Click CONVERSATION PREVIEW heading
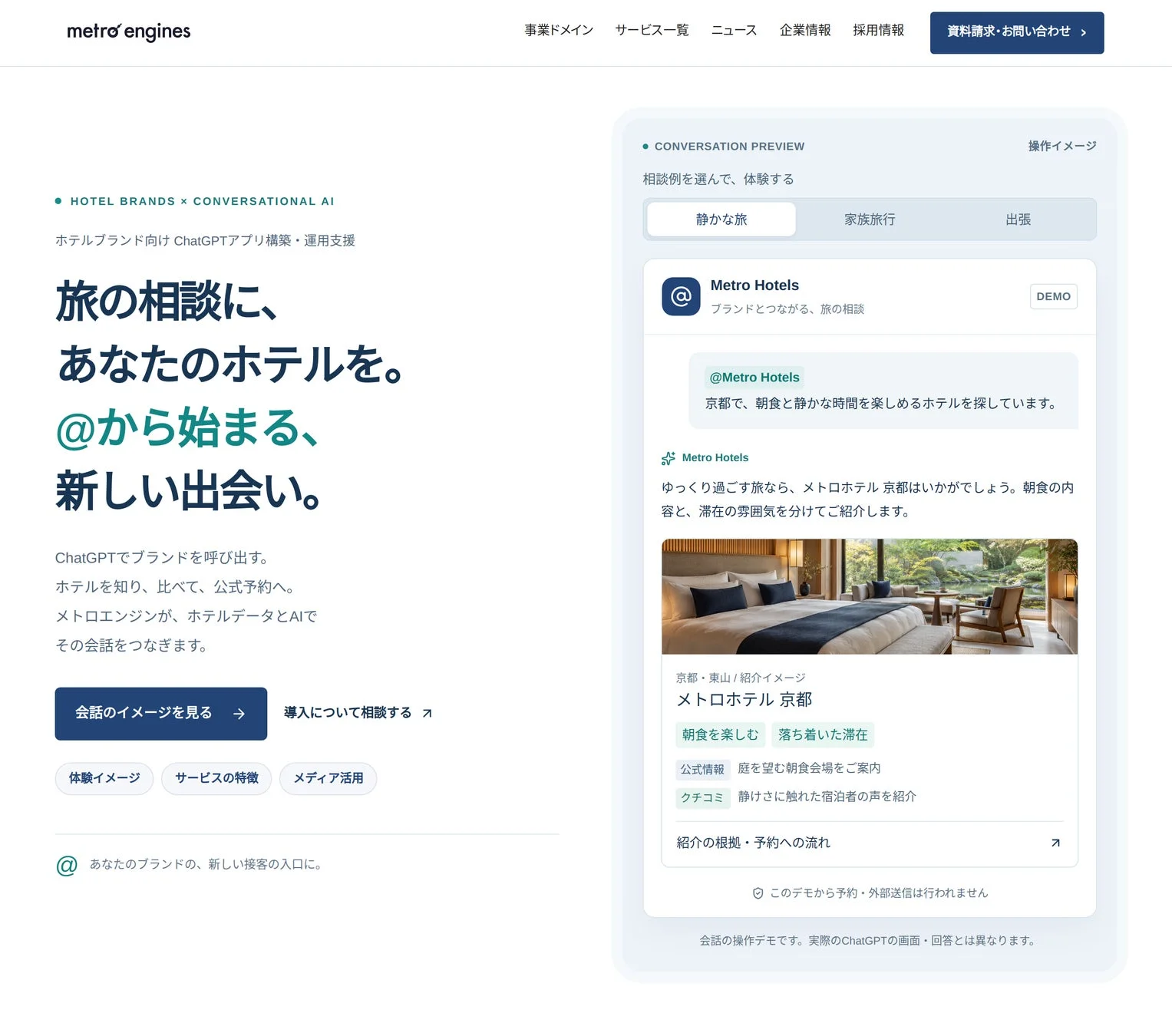The image size is (1172, 1036). point(729,146)
